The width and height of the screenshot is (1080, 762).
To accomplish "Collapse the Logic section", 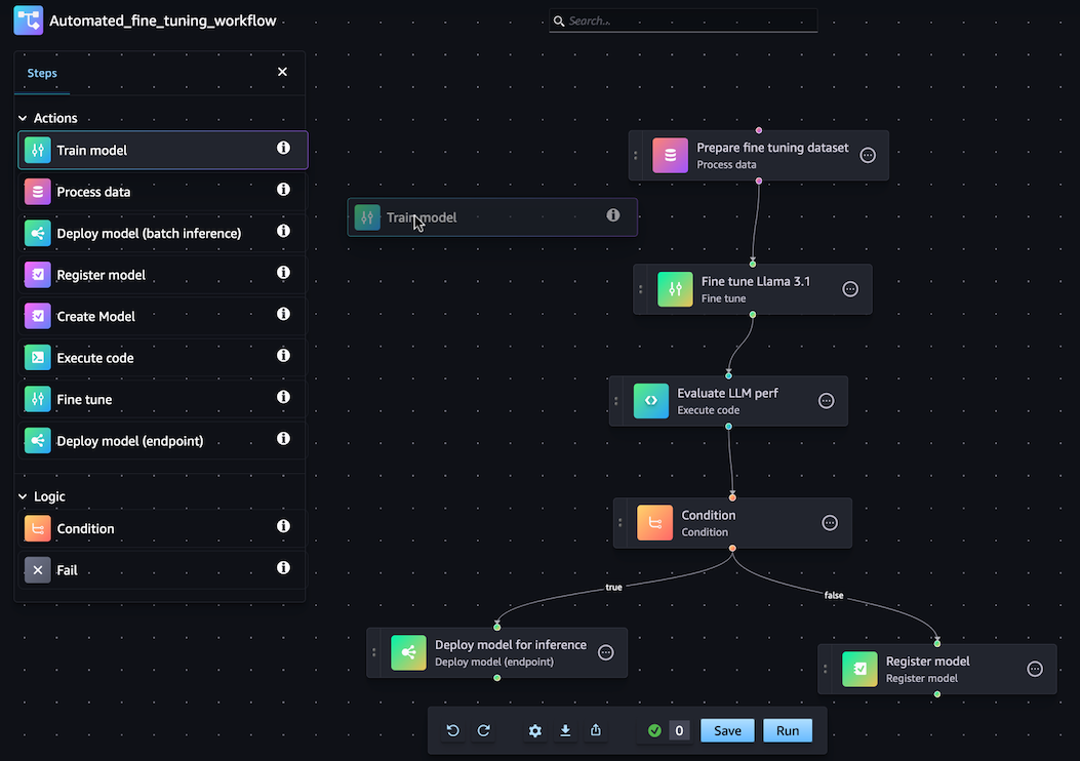I will 21,496.
